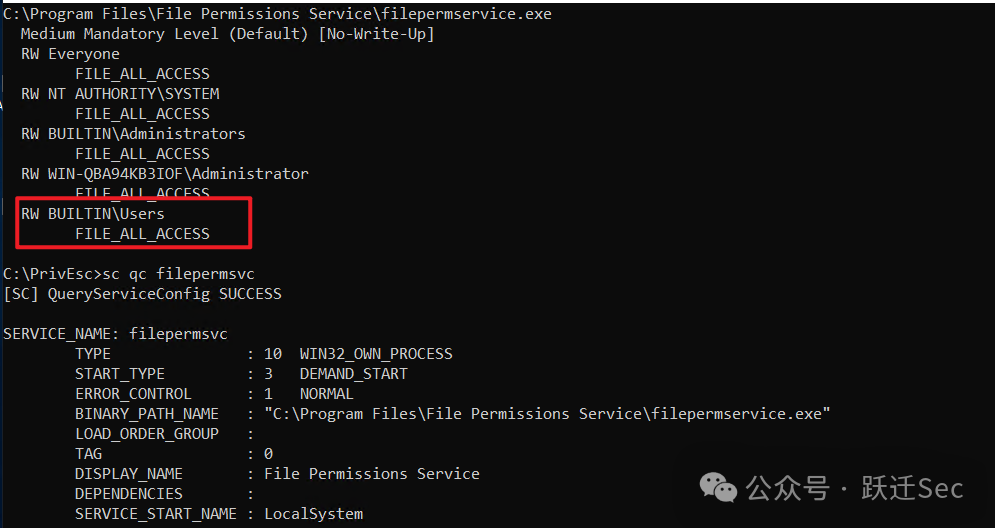995x528 pixels.
Task: Click the WeChat logo icon in watermark
Action: tap(718, 487)
